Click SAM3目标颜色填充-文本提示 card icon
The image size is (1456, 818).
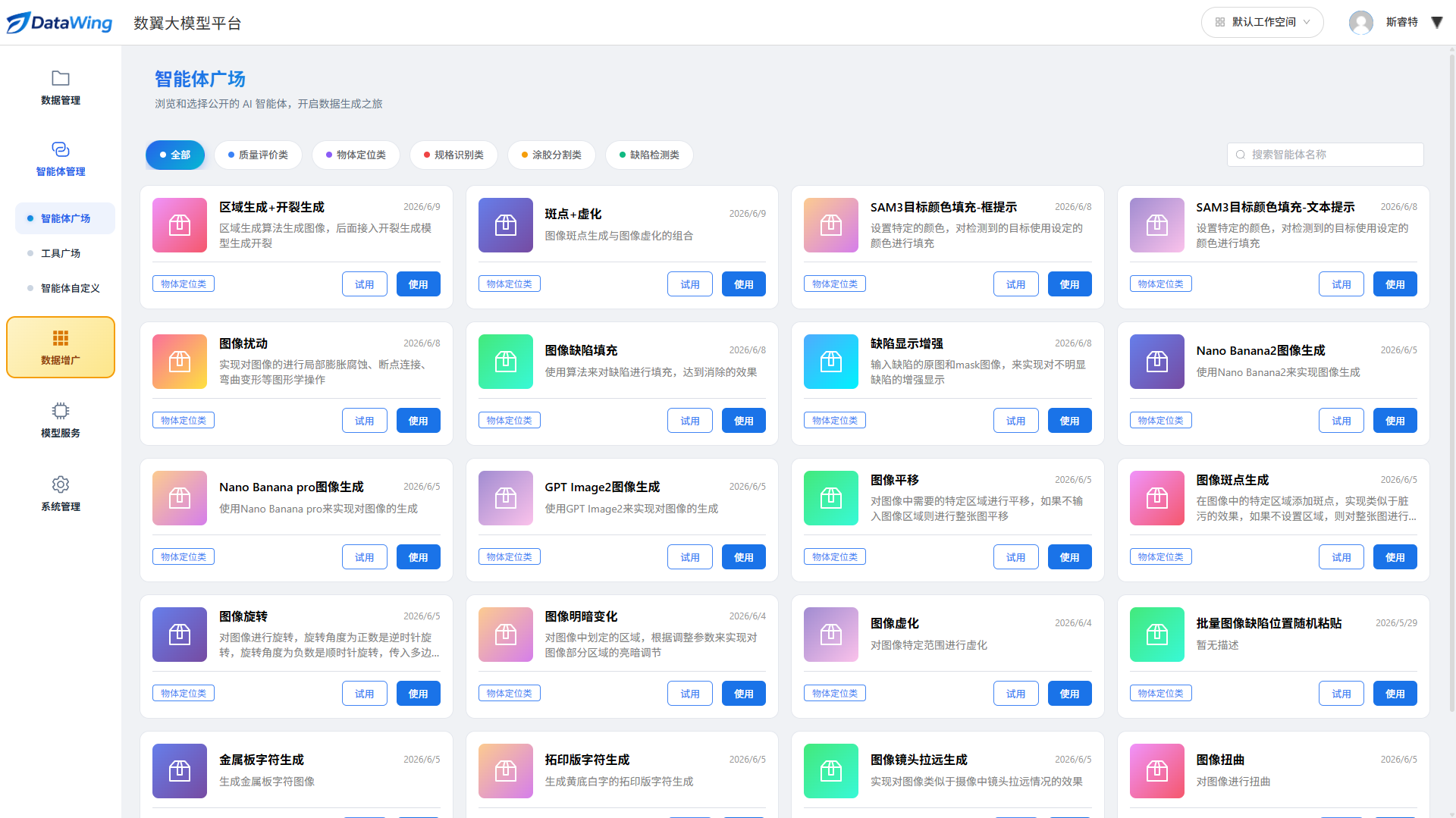click(x=1157, y=225)
